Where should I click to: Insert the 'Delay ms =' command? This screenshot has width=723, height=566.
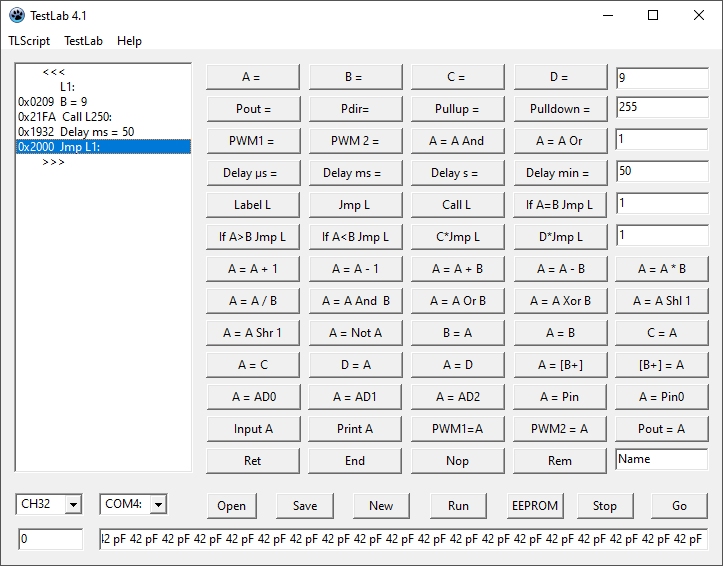pos(352,173)
